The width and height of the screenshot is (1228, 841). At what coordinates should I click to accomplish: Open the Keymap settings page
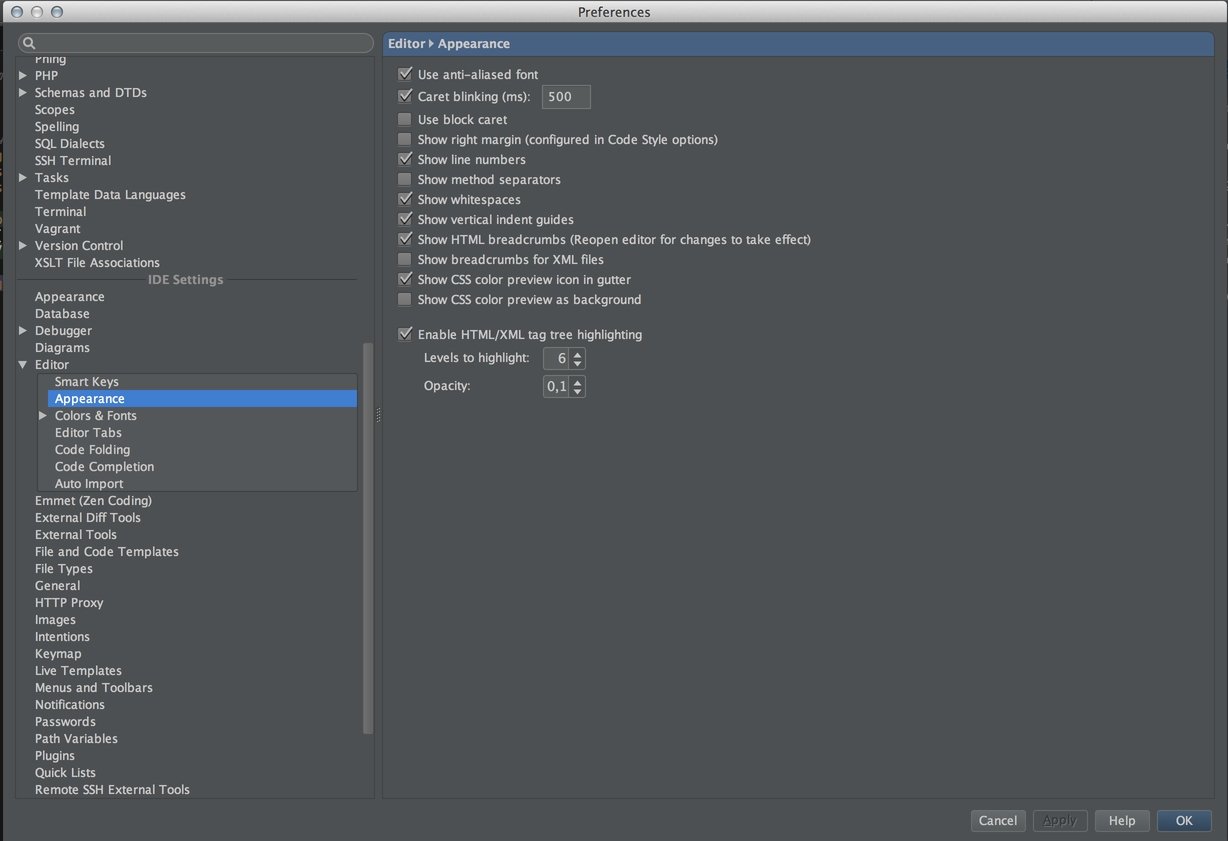(58, 654)
